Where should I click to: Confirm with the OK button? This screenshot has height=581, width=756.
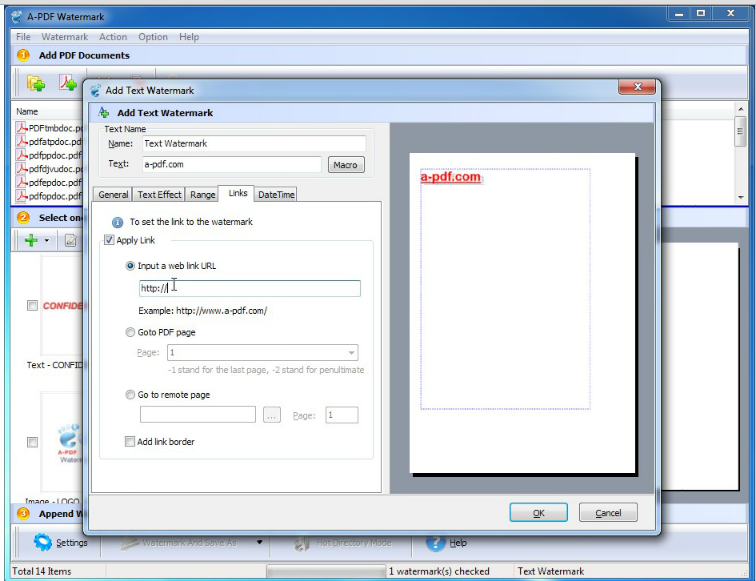539,513
